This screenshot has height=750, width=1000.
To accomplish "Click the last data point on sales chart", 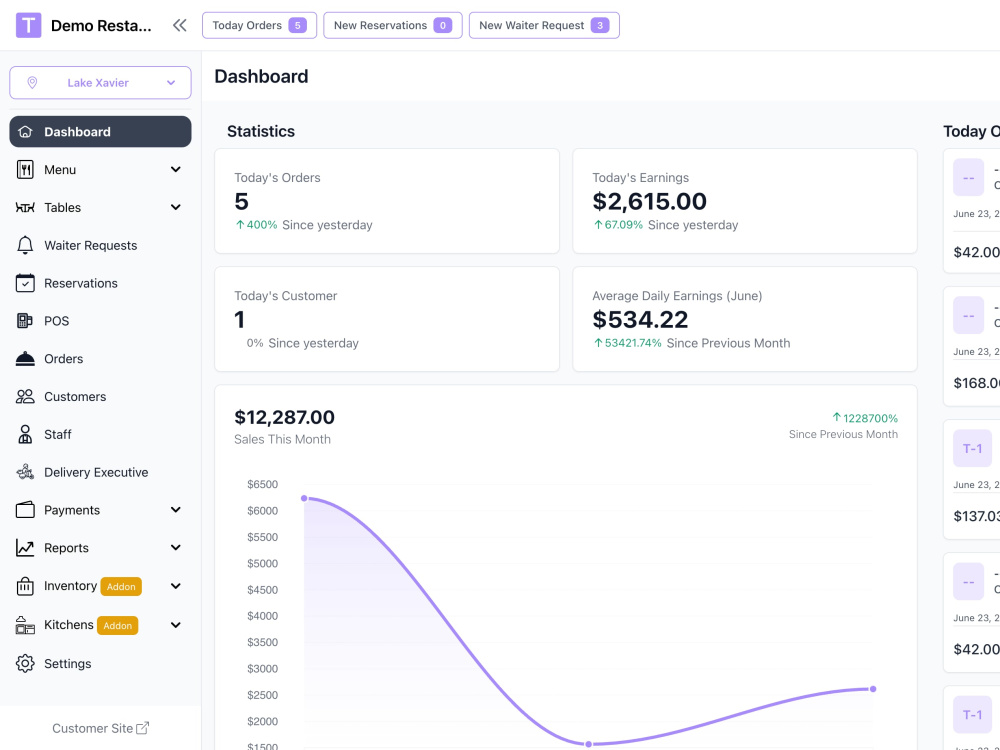I will click(873, 689).
